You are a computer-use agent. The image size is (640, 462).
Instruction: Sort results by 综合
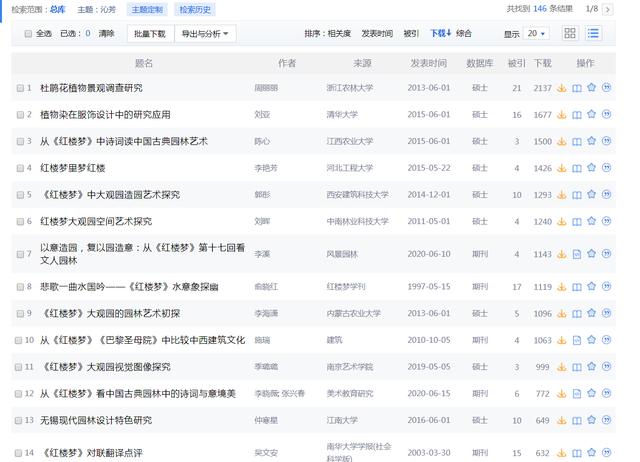pyautogui.click(x=464, y=33)
